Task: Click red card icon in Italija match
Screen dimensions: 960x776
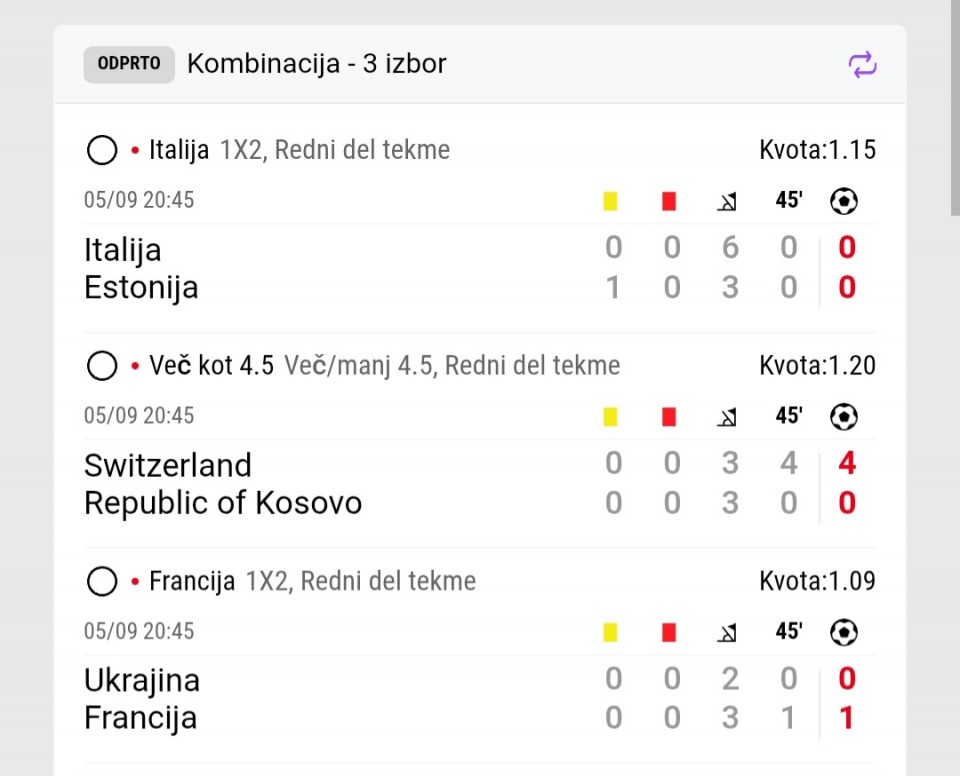Action: pos(669,201)
